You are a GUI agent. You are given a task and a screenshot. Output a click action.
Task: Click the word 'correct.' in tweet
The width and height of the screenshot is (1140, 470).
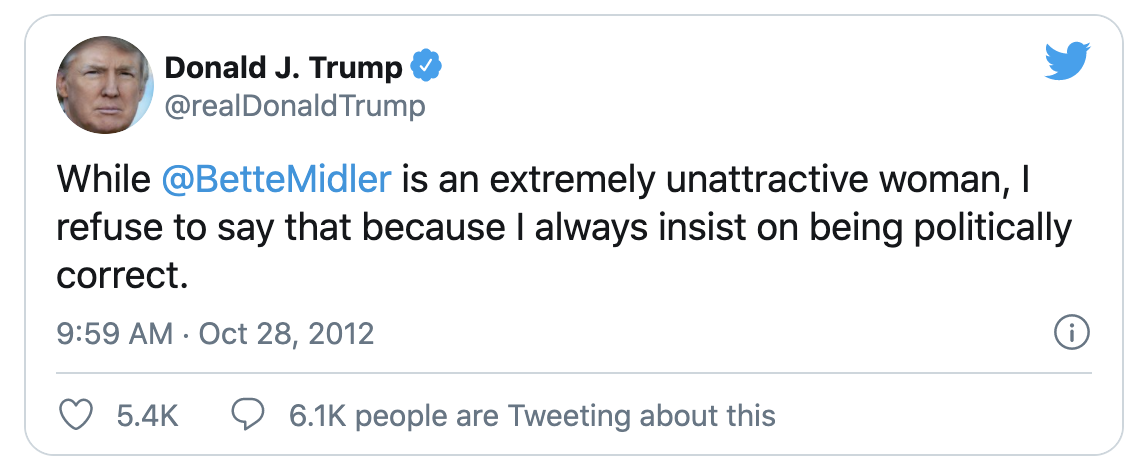point(122,276)
